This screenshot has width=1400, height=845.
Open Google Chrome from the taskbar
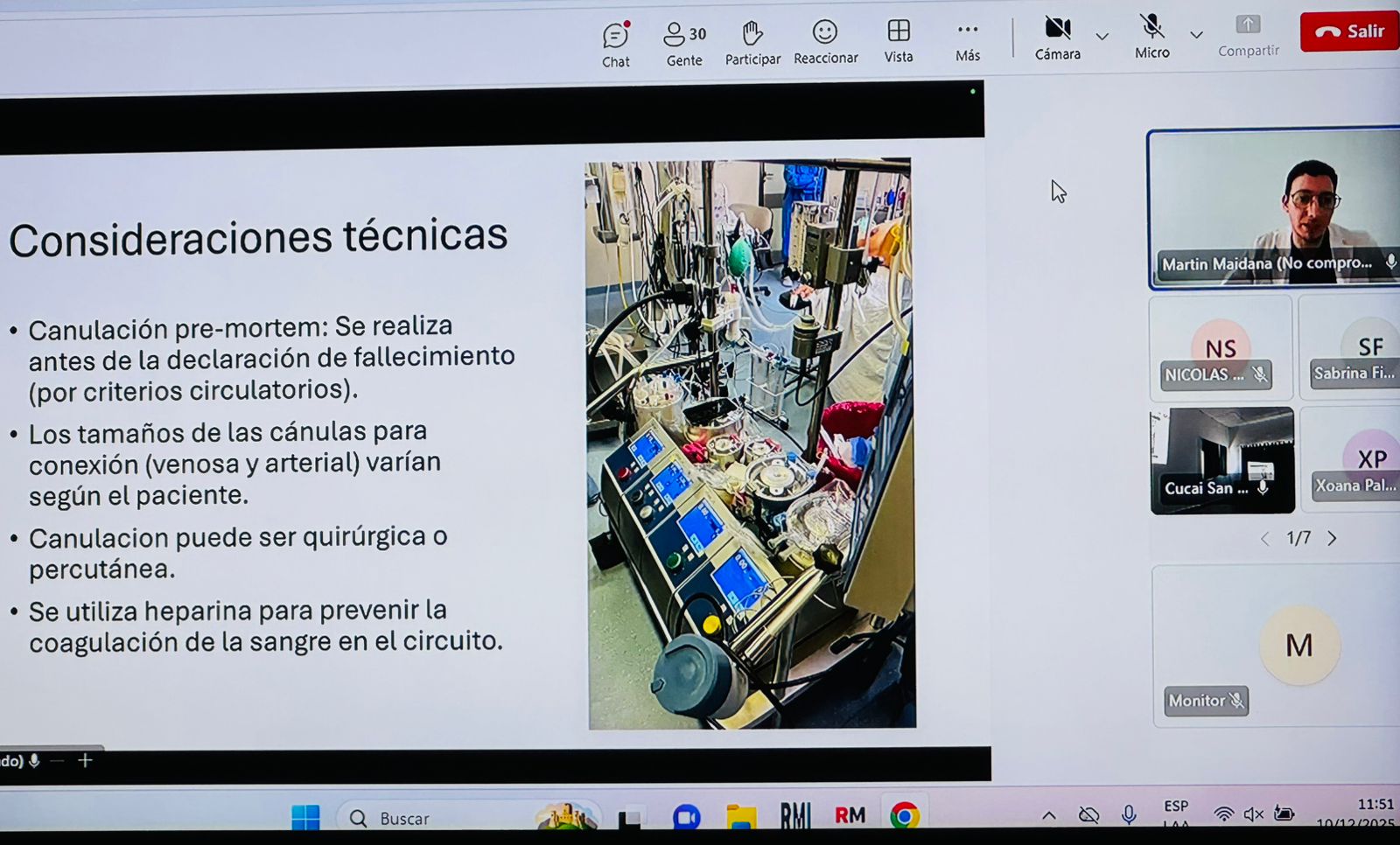tap(905, 816)
